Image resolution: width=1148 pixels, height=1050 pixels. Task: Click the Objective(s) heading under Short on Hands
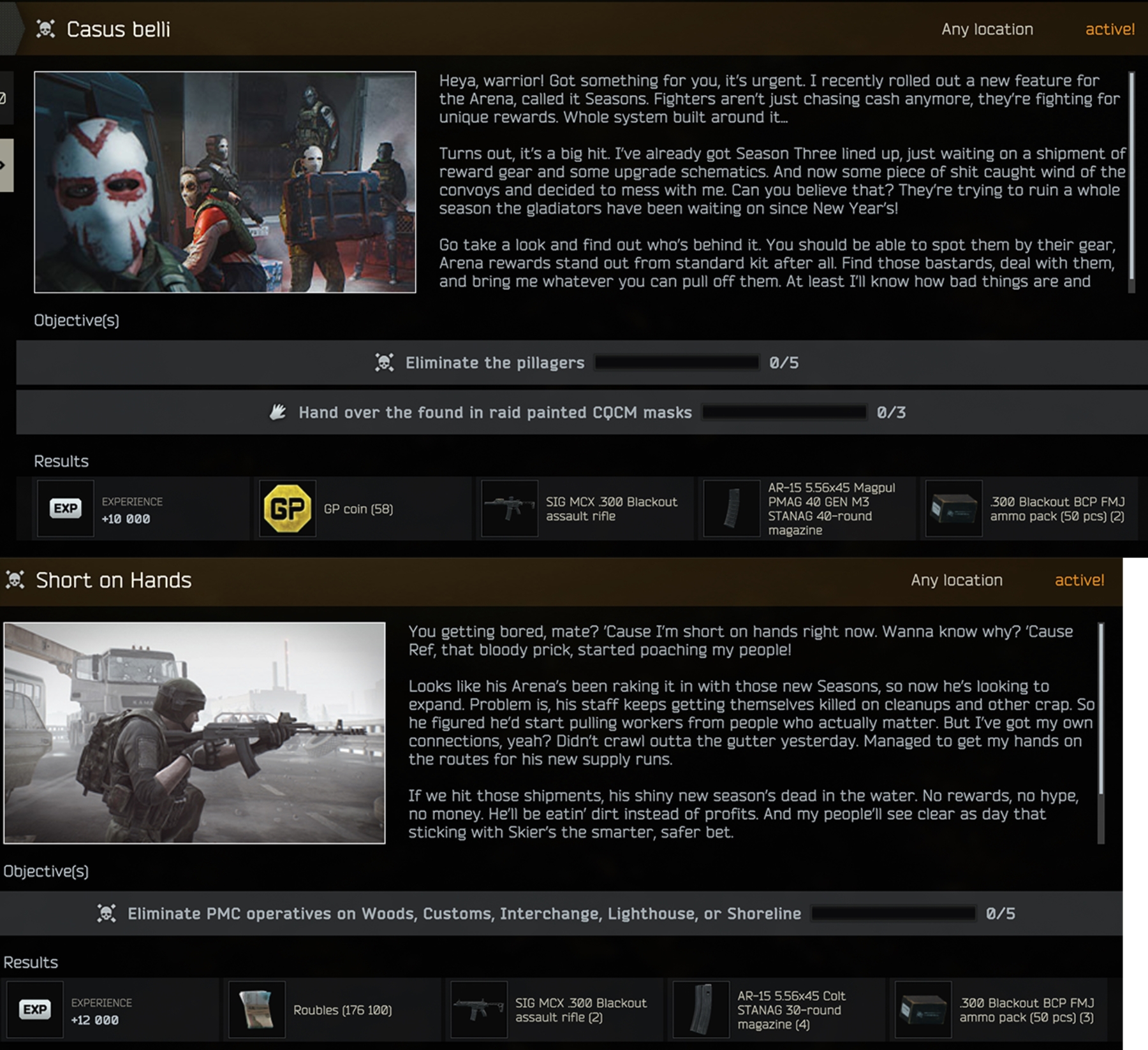(x=46, y=871)
